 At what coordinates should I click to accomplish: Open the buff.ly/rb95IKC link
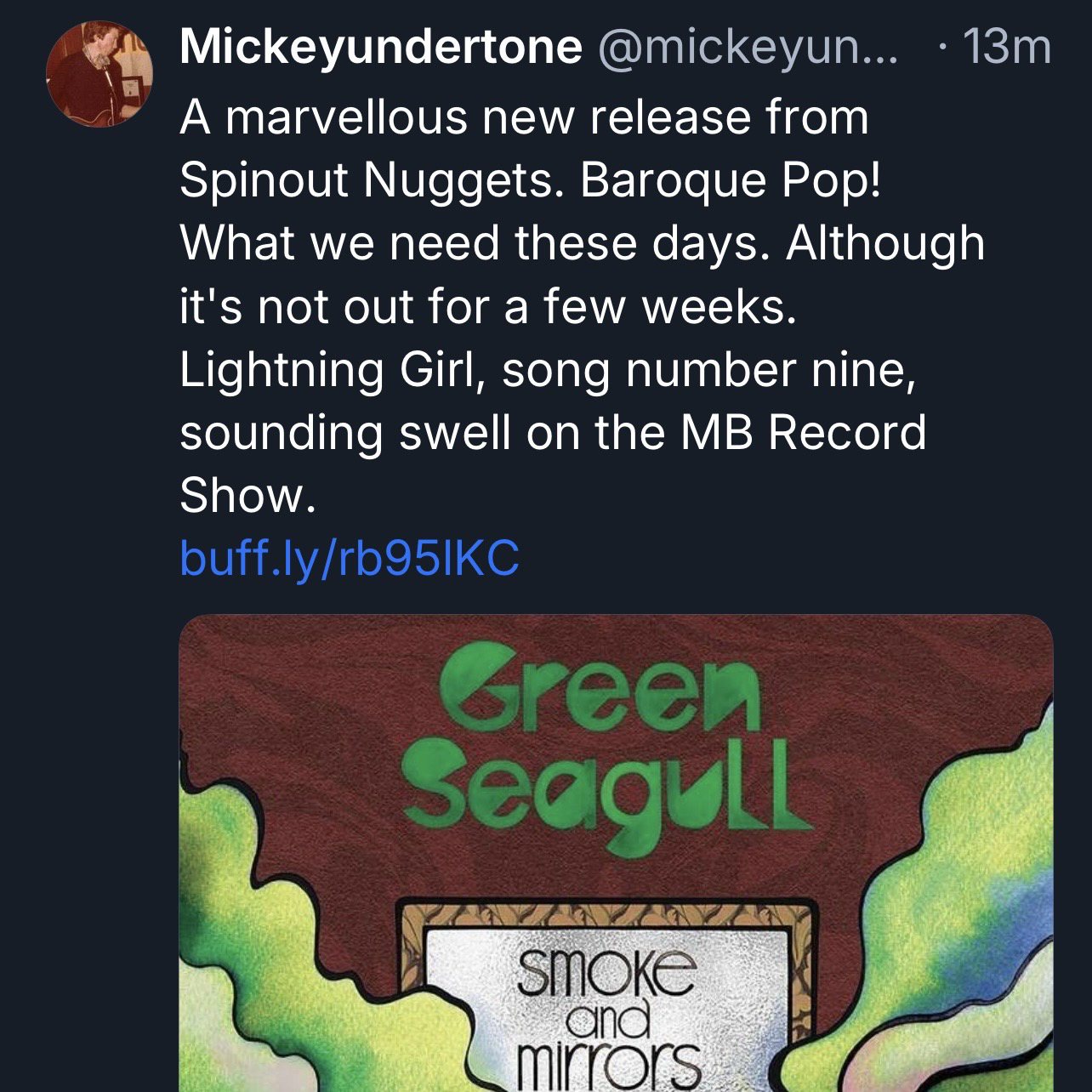pos(349,559)
